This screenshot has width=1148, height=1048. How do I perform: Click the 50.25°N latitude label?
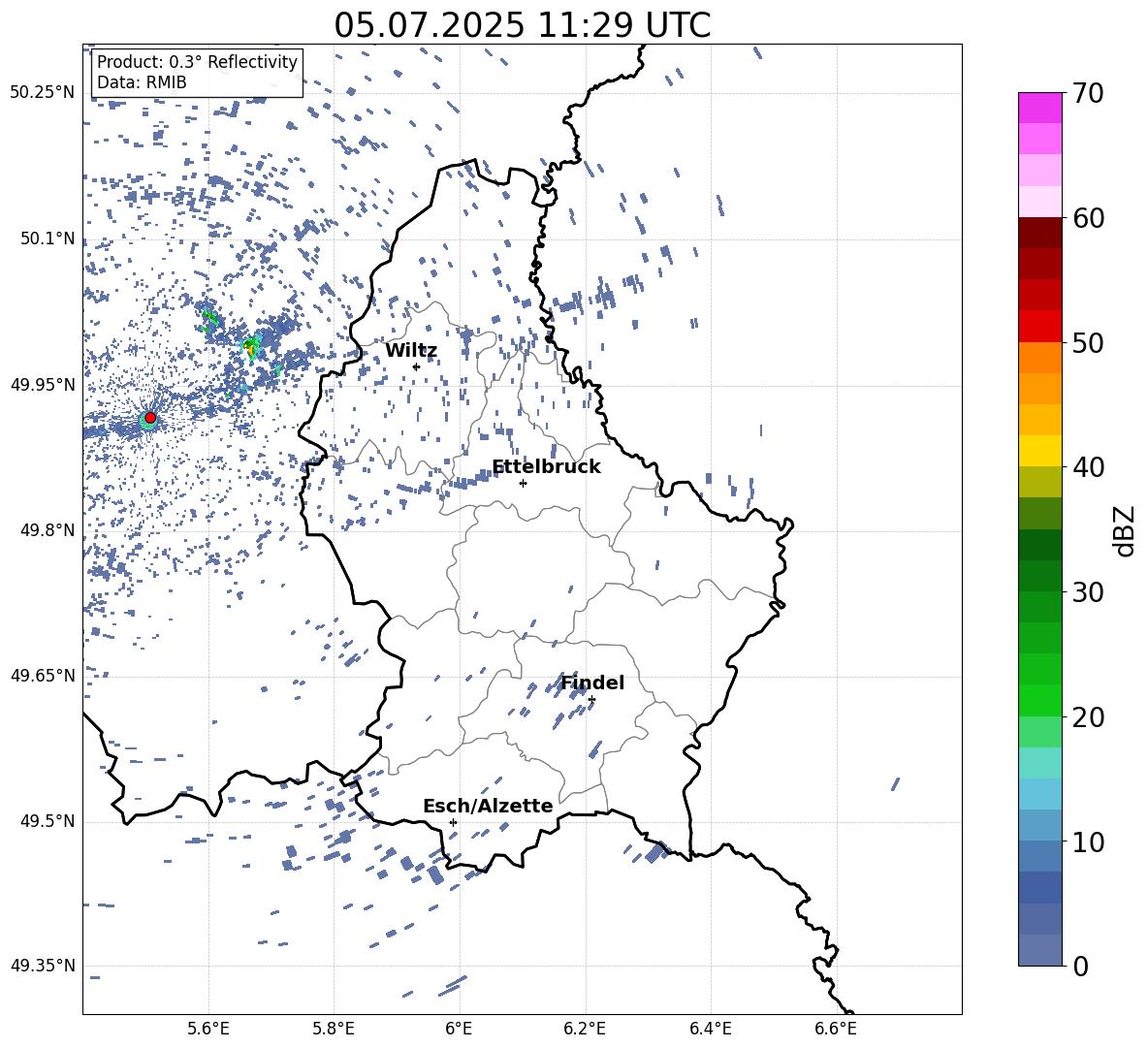pos(43,93)
